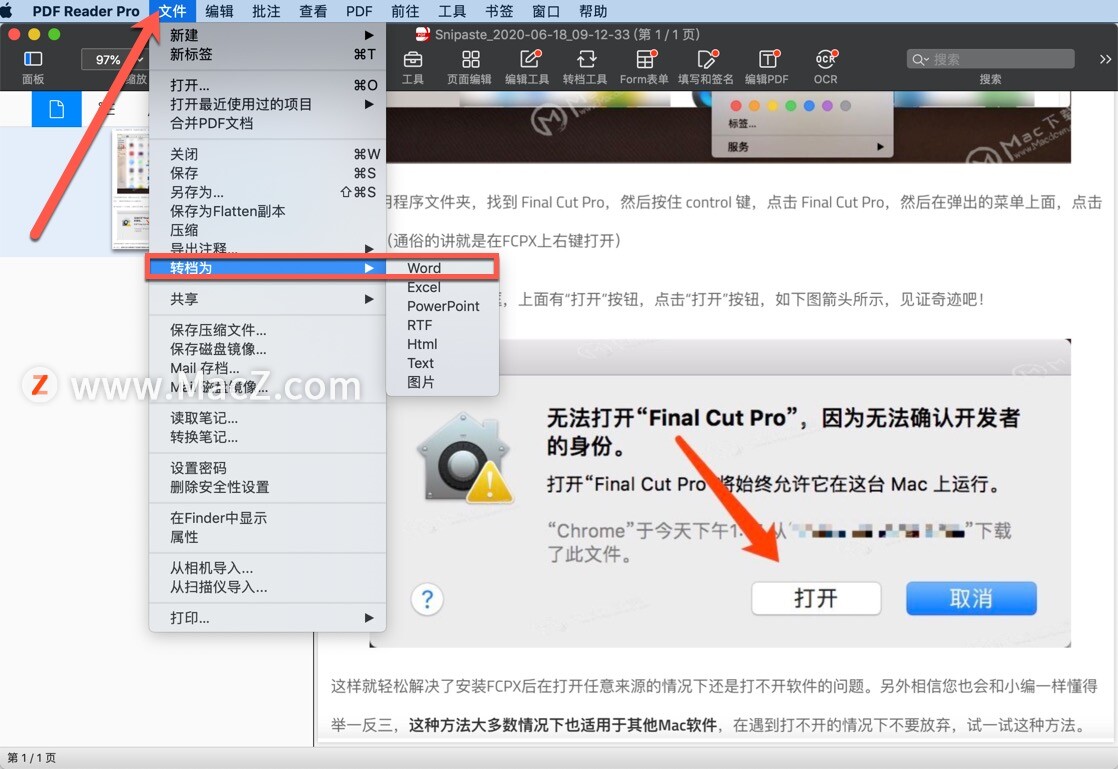
Task: Choose 保存 with the ⌘S shortcut
Action: pyautogui.click(x=267, y=173)
